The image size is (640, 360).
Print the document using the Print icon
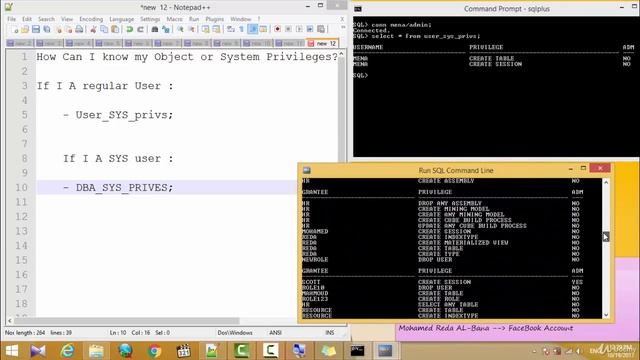[x=79, y=29]
